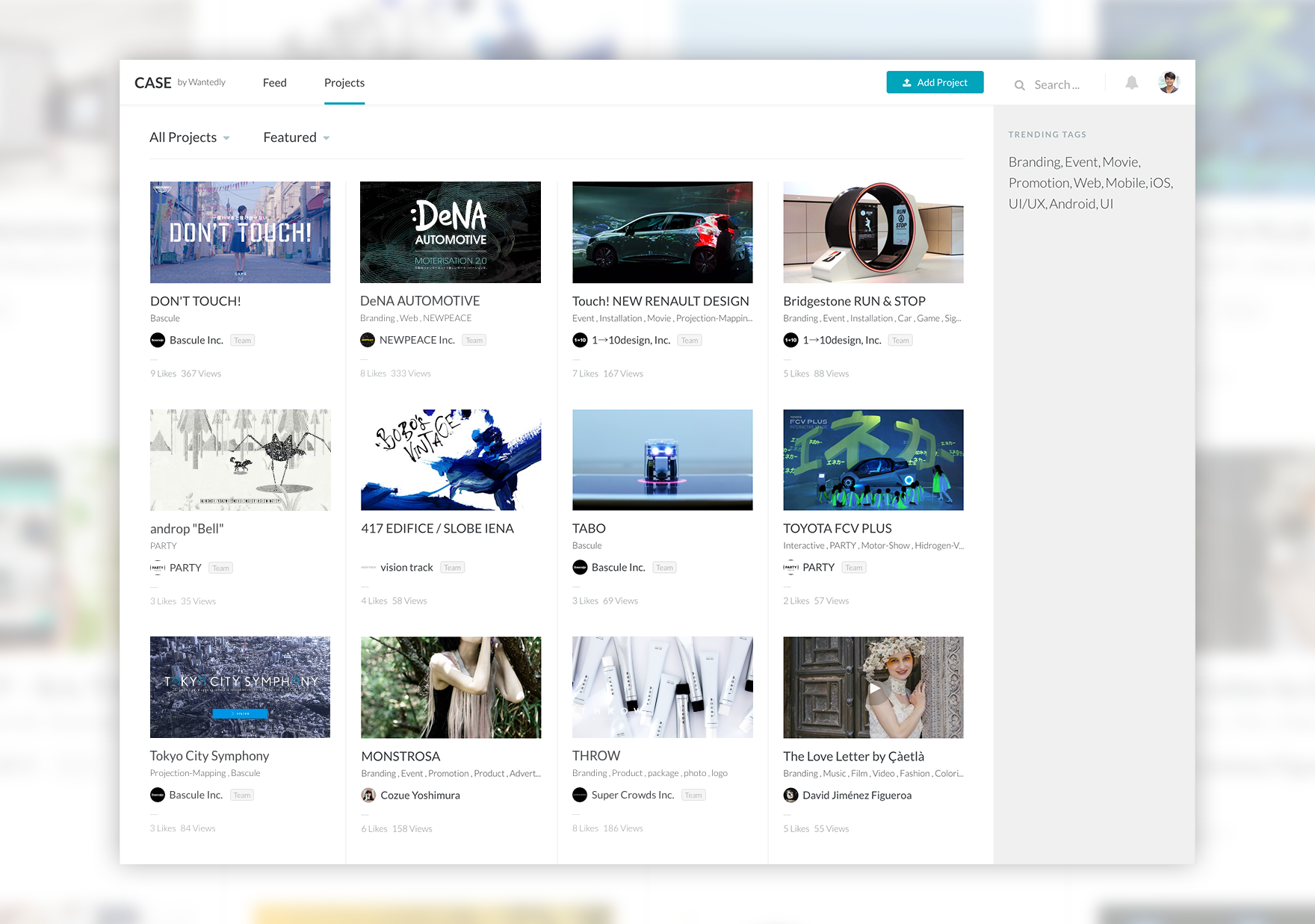Open Bridgestone RUN & STOP thumbnail
Screen dimensions: 1315x924
[x=873, y=232]
